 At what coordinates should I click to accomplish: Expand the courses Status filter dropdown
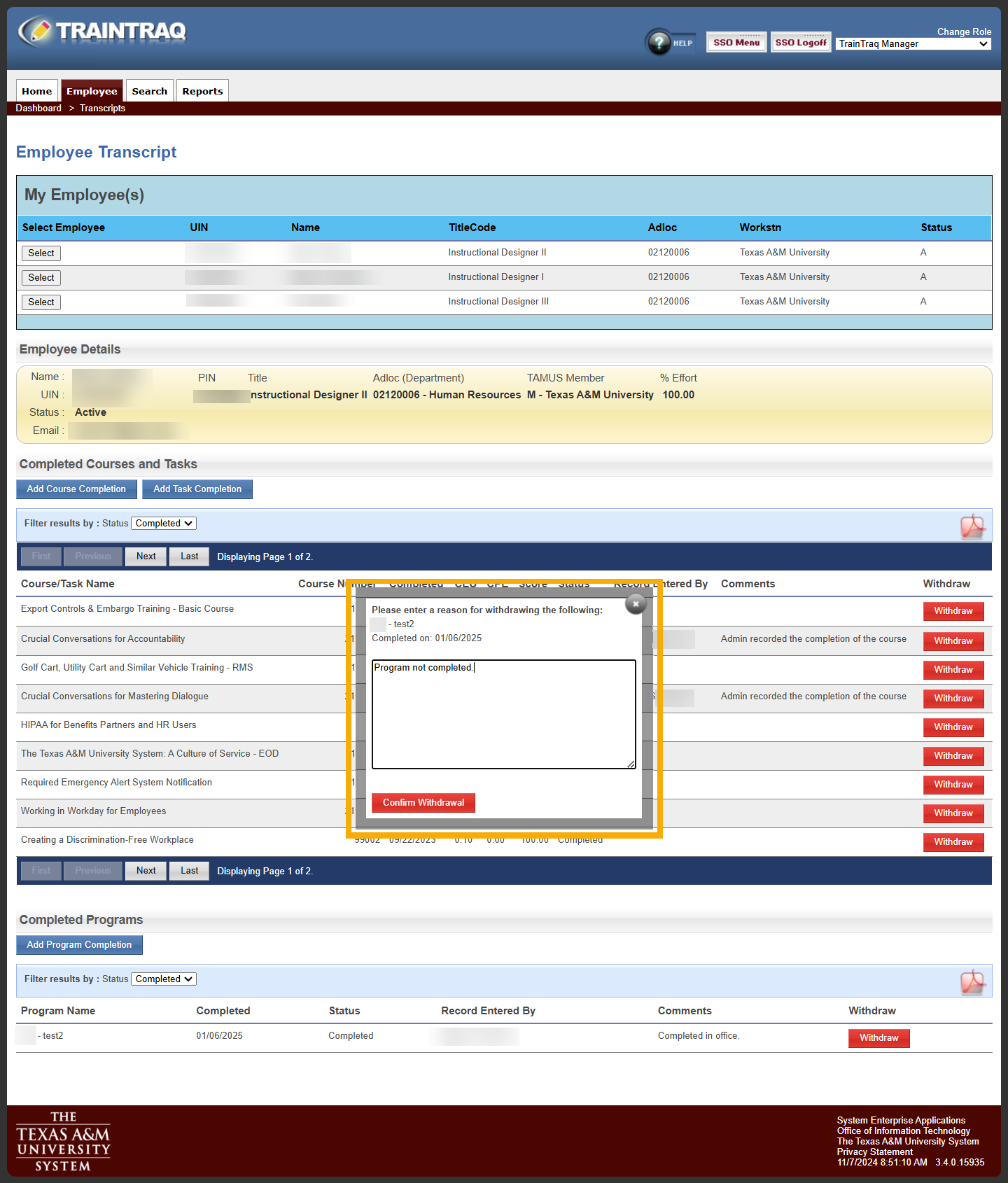[x=164, y=524]
